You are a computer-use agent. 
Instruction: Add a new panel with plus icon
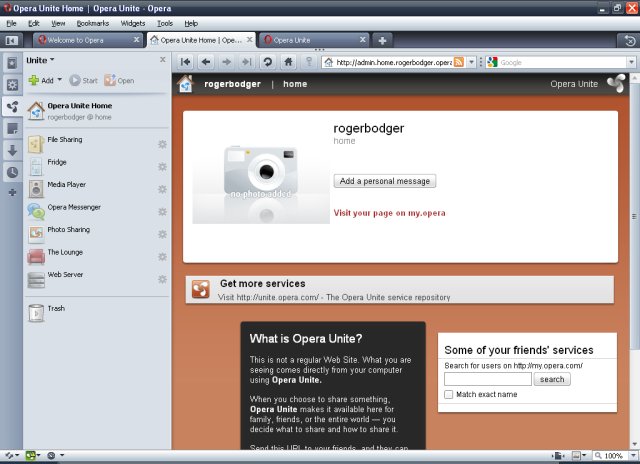12,192
